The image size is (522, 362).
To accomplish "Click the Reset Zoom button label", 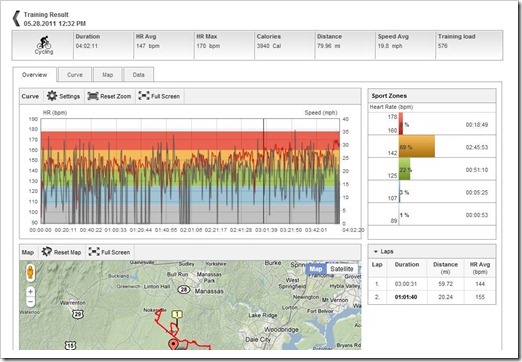I will 115,96.
